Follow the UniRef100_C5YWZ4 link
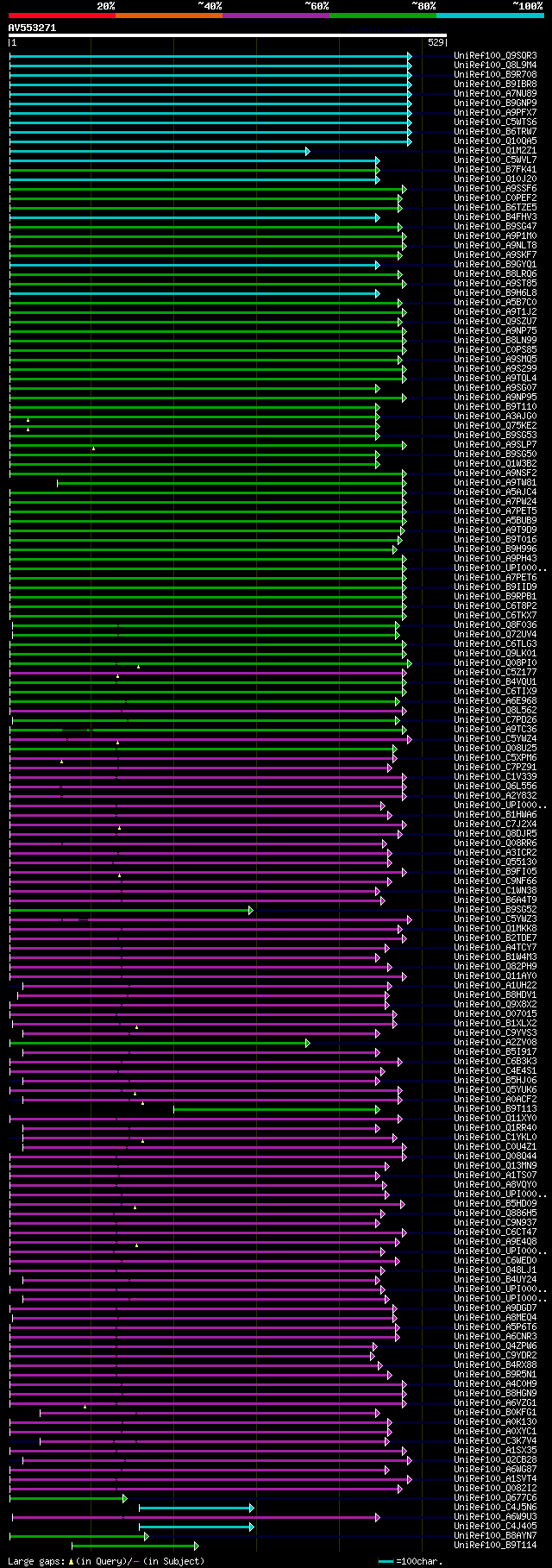This screenshot has height=1568, width=552. (x=495, y=739)
